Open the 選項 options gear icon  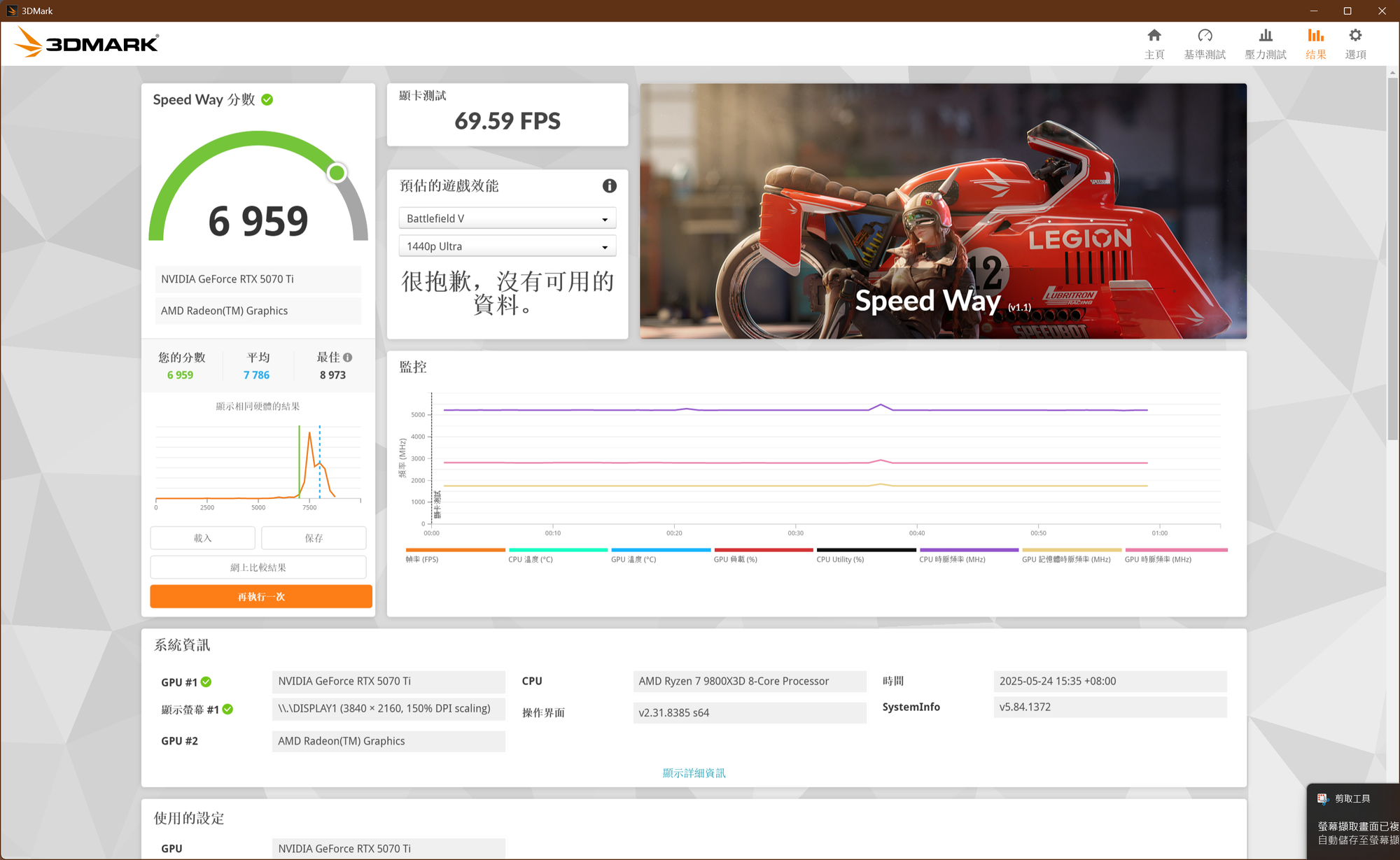point(1356,36)
